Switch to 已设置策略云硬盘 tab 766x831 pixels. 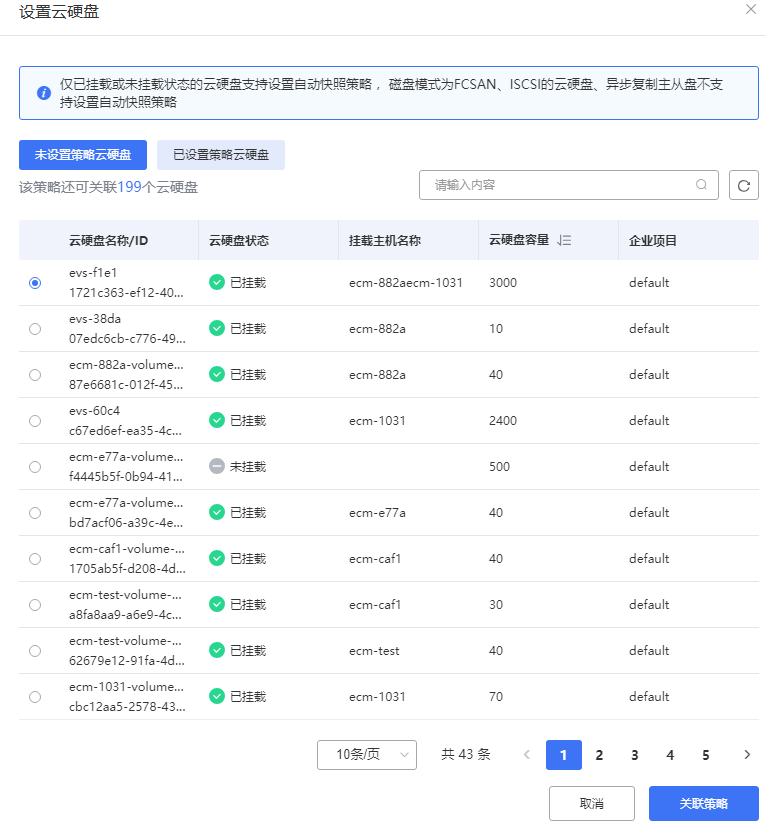pos(221,155)
